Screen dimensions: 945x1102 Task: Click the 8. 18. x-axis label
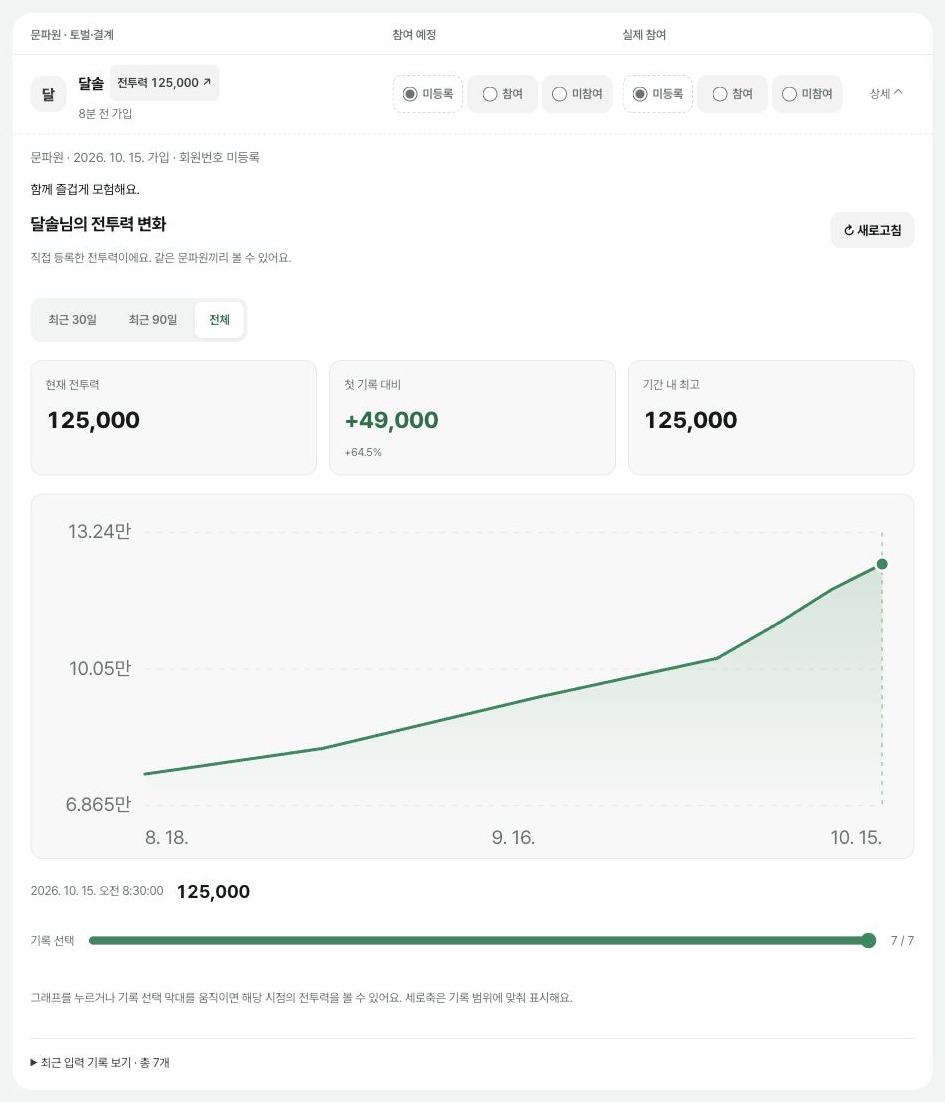167,838
